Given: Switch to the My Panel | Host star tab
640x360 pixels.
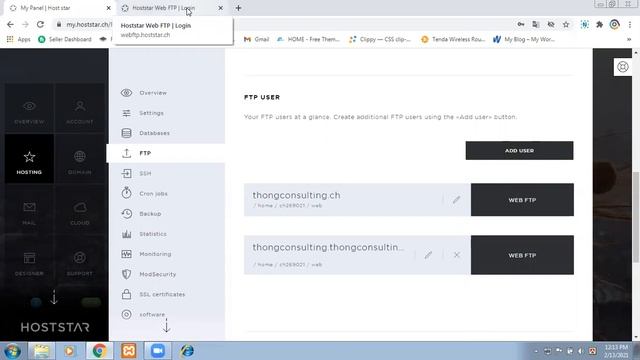Looking at the screenshot, I should pos(57,8).
